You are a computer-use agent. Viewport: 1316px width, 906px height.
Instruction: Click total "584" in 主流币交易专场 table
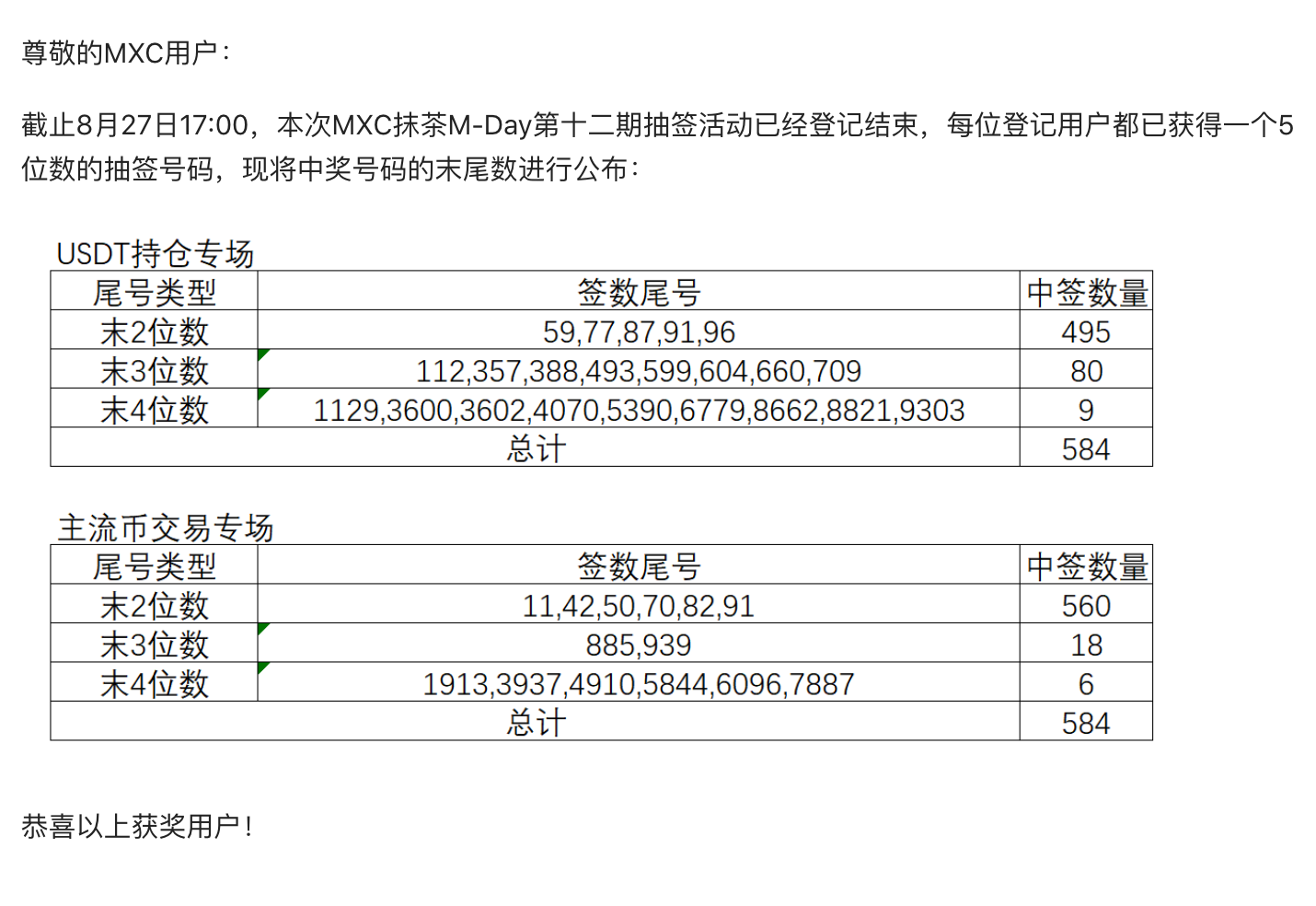(x=1086, y=723)
